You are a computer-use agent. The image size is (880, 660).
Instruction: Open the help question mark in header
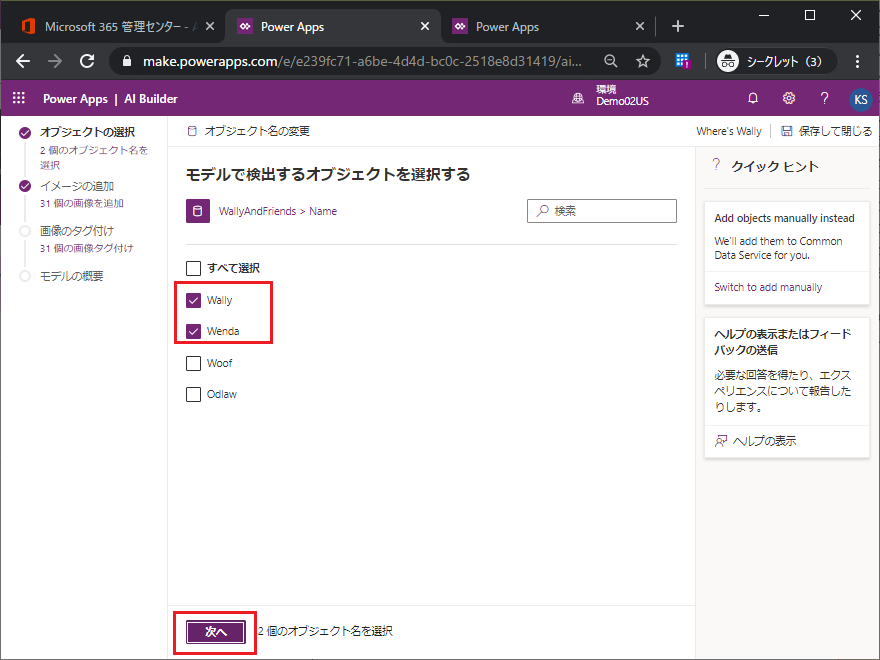[824, 99]
